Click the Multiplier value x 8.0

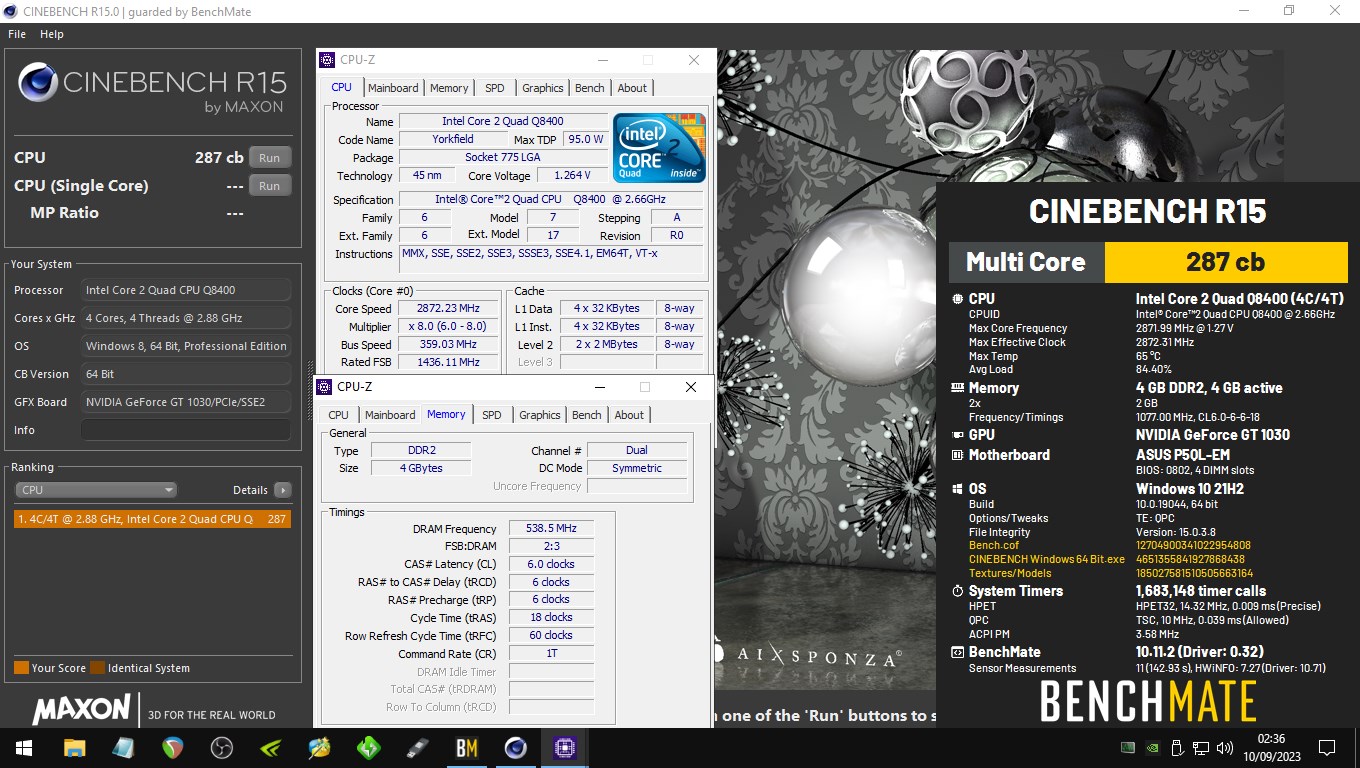click(449, 327)
